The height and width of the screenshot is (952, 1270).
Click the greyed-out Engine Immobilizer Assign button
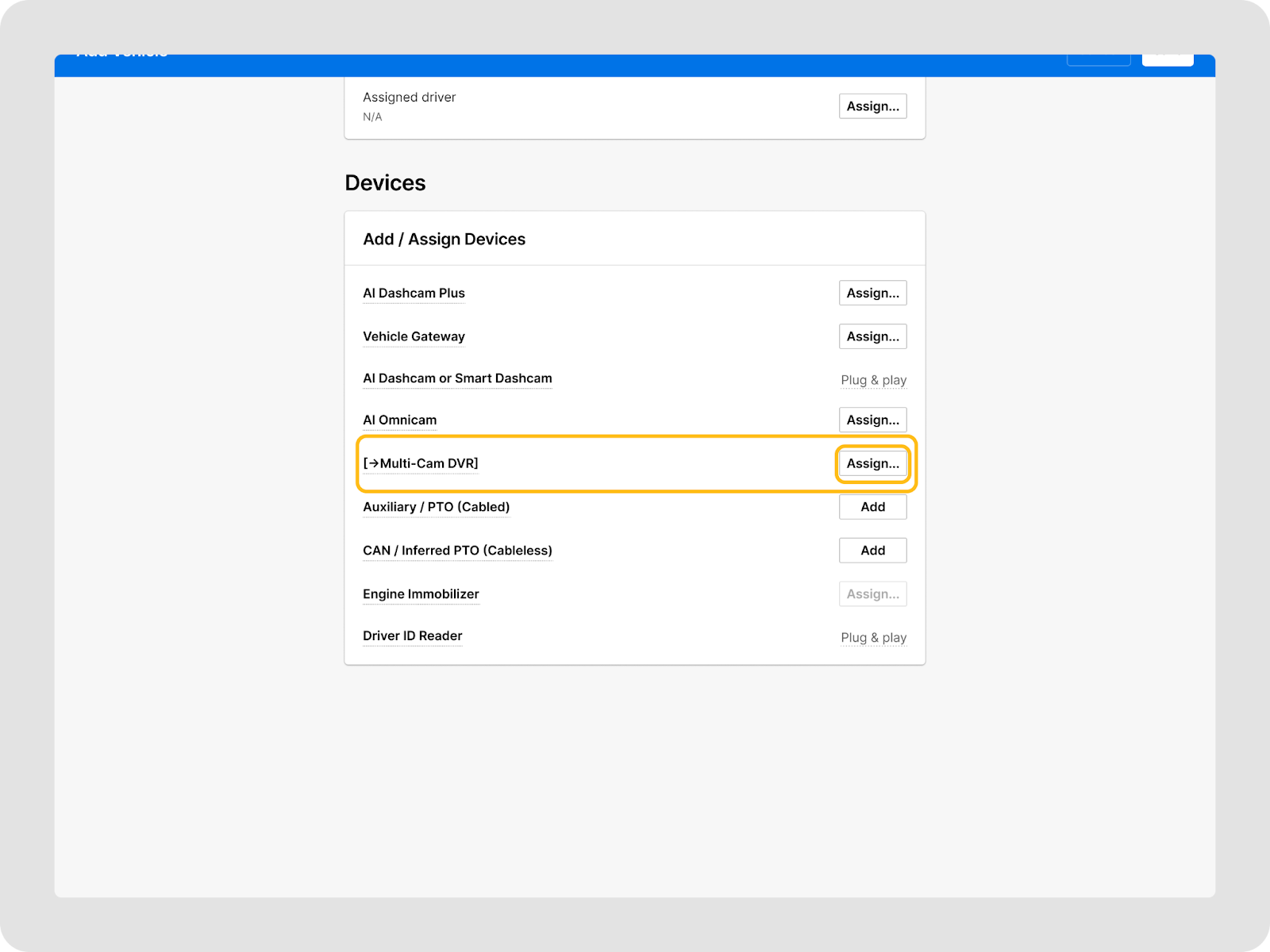coord(872,594)
